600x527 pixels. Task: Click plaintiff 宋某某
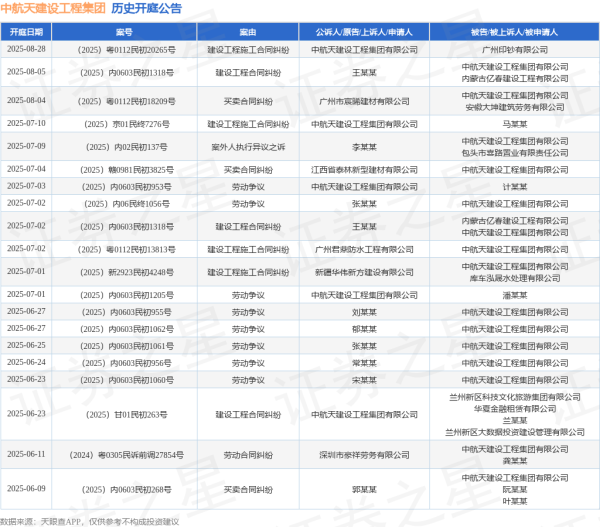(x=364, y=380)
